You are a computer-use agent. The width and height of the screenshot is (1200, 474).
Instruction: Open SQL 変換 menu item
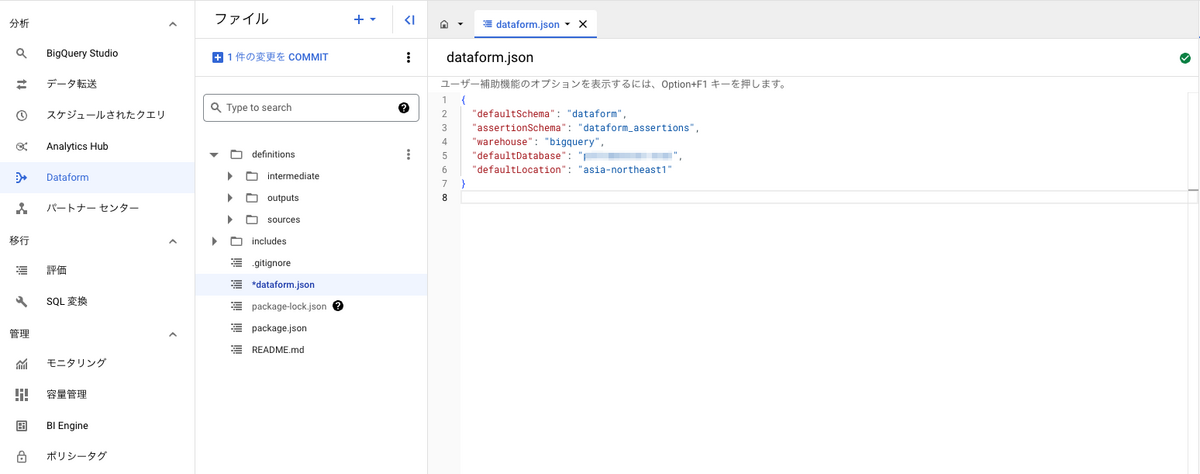pyautogui.click(x=97, y=301)
